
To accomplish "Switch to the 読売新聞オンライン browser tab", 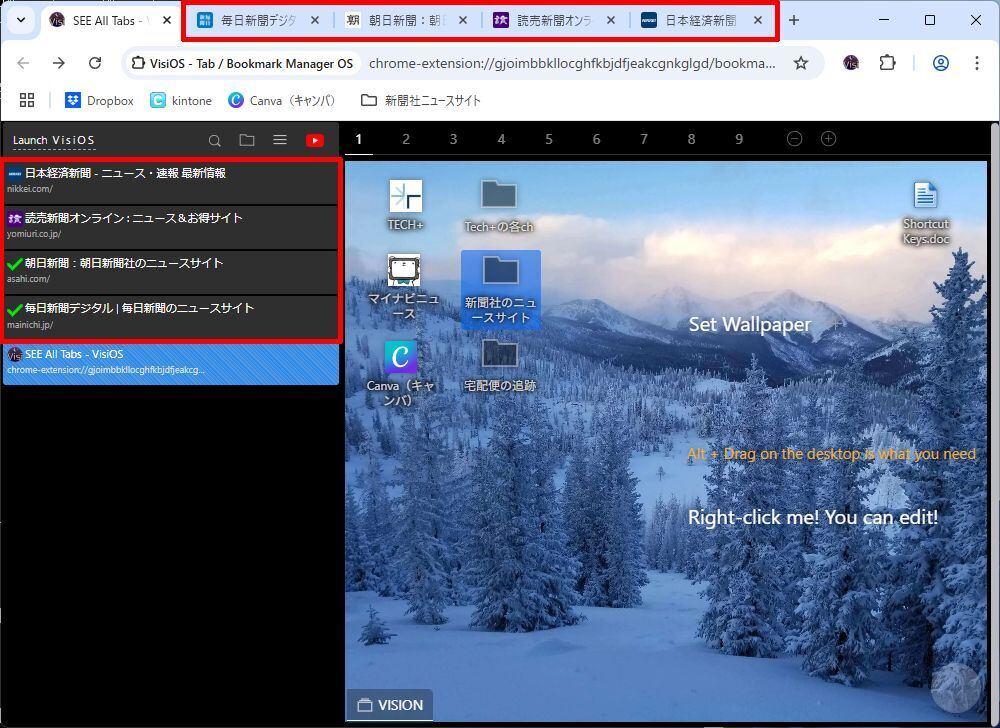I will click(553, 20).
